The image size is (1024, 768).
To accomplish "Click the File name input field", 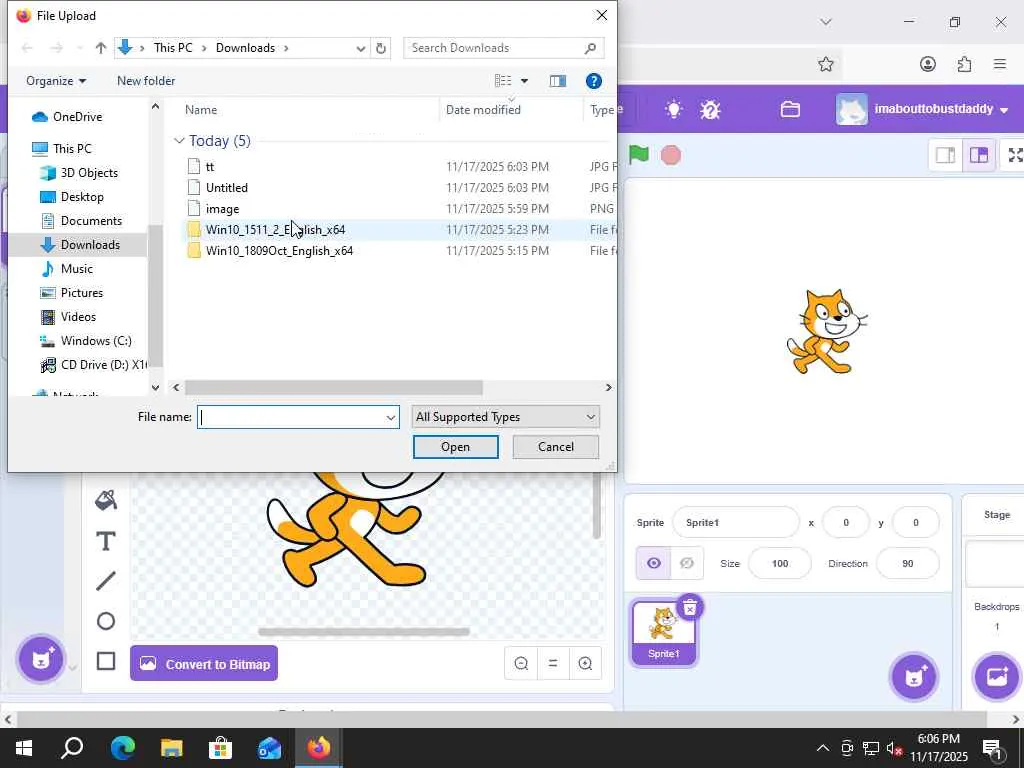I will [x=291, y=417].
